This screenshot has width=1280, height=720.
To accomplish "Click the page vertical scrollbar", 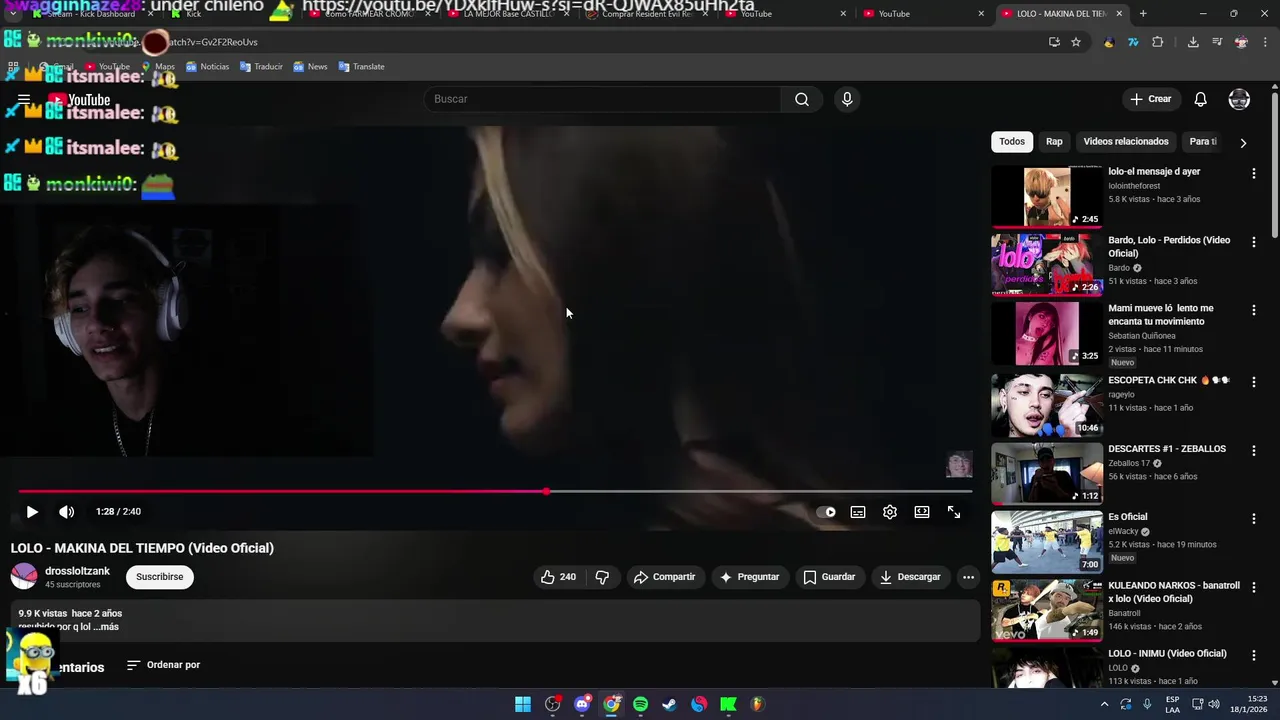I will (1274, 165).
